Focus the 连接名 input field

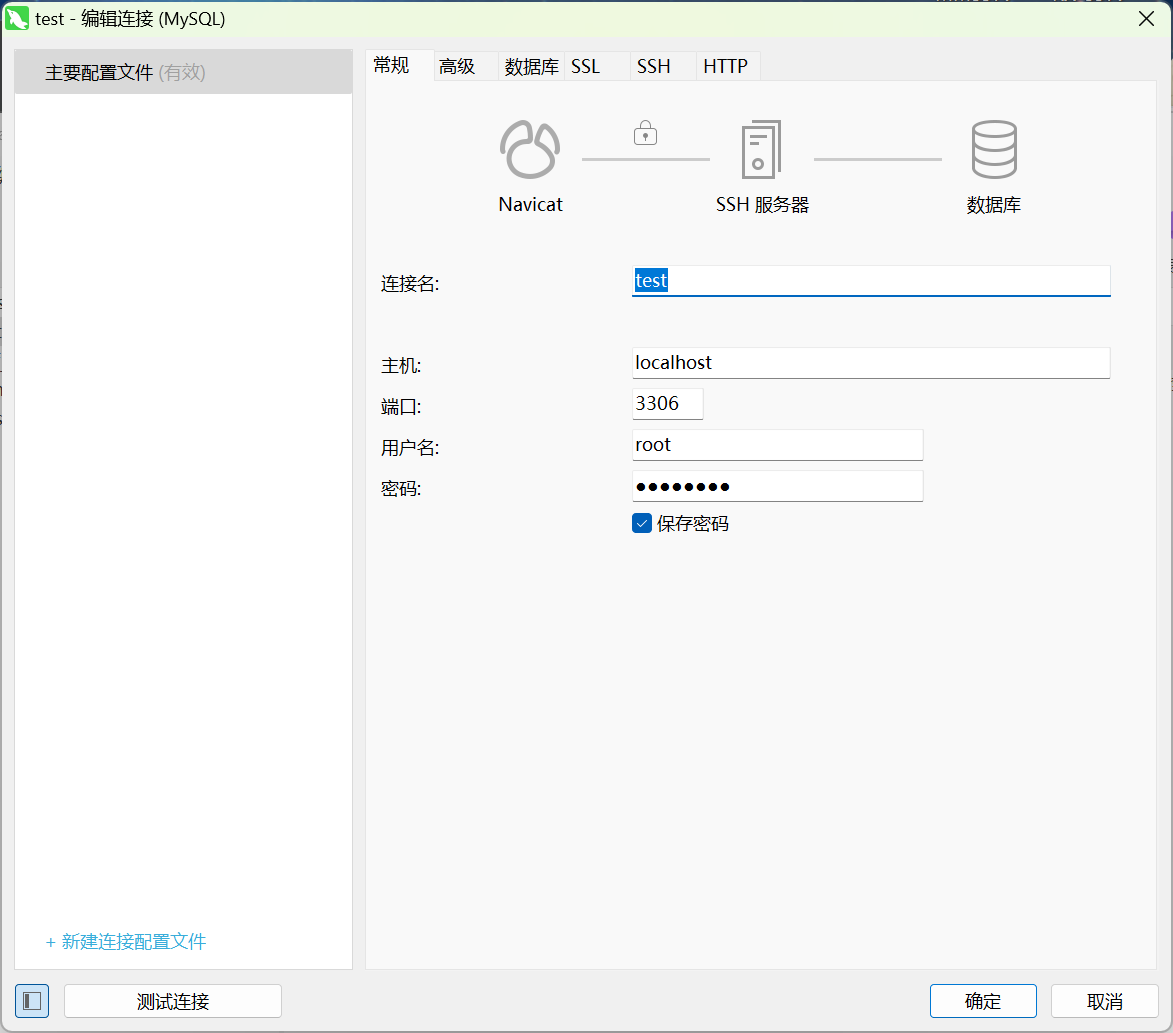(x=871, y=281)
